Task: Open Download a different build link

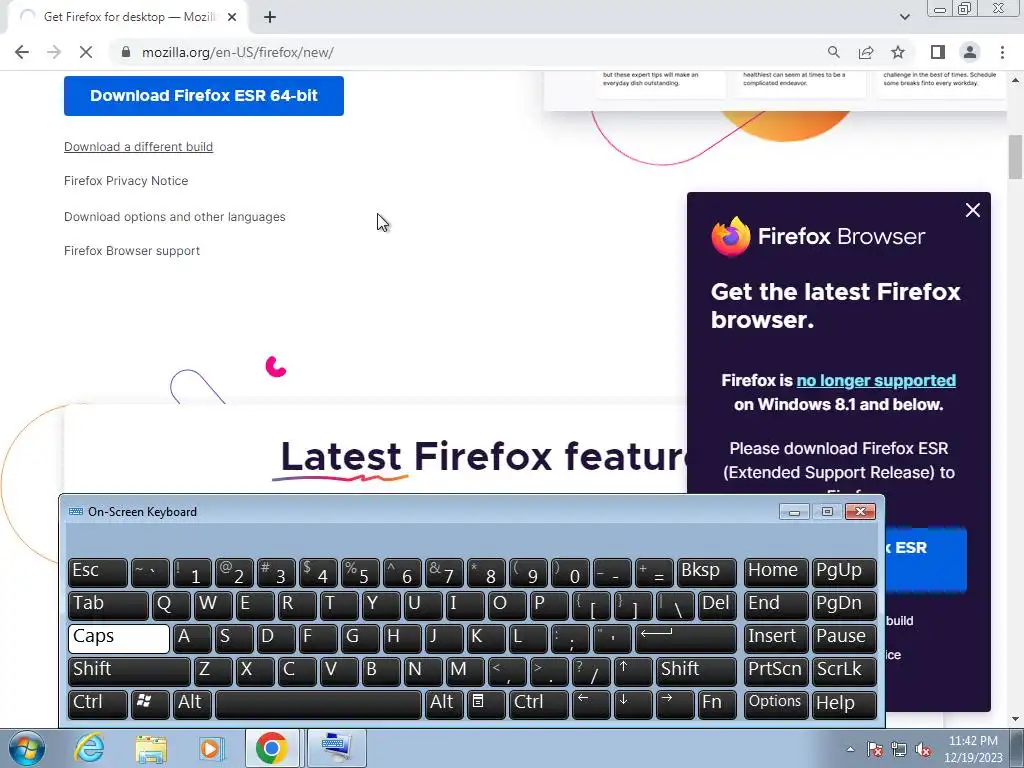Action: [138, 147]
